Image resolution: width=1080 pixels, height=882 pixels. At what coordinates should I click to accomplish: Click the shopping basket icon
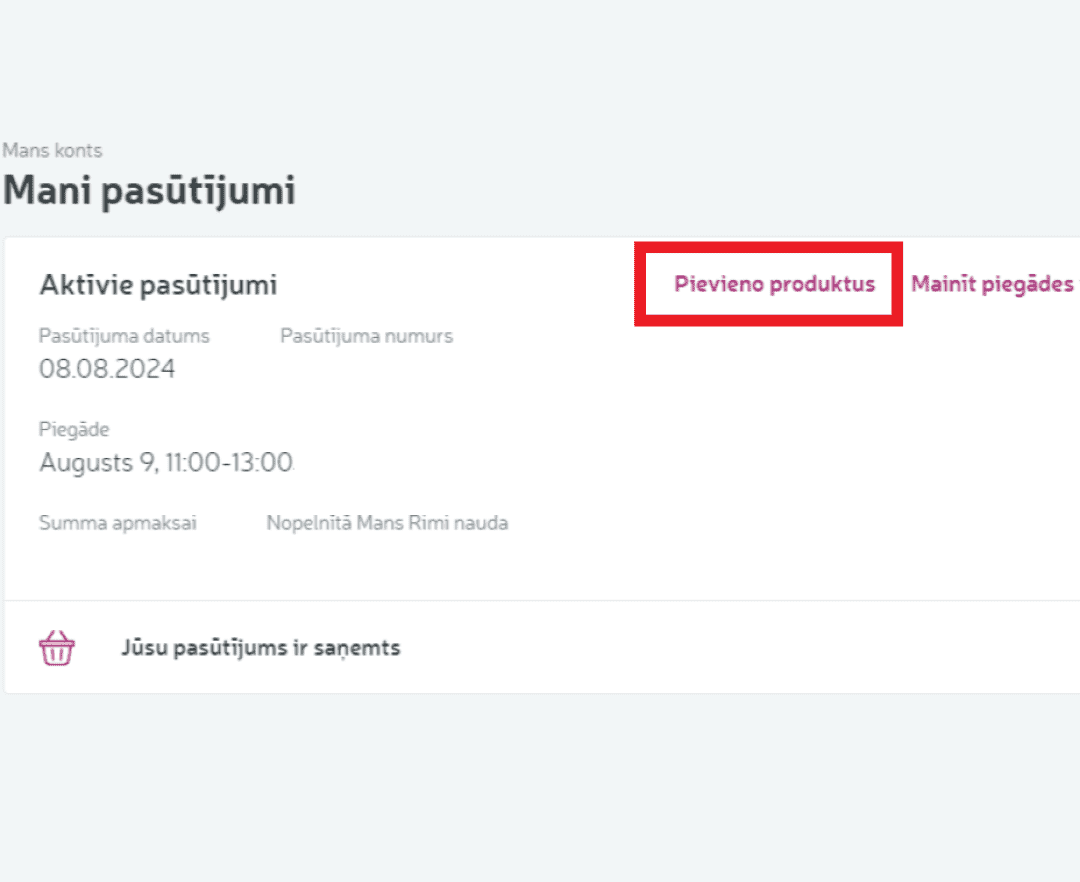pos(56,648)
